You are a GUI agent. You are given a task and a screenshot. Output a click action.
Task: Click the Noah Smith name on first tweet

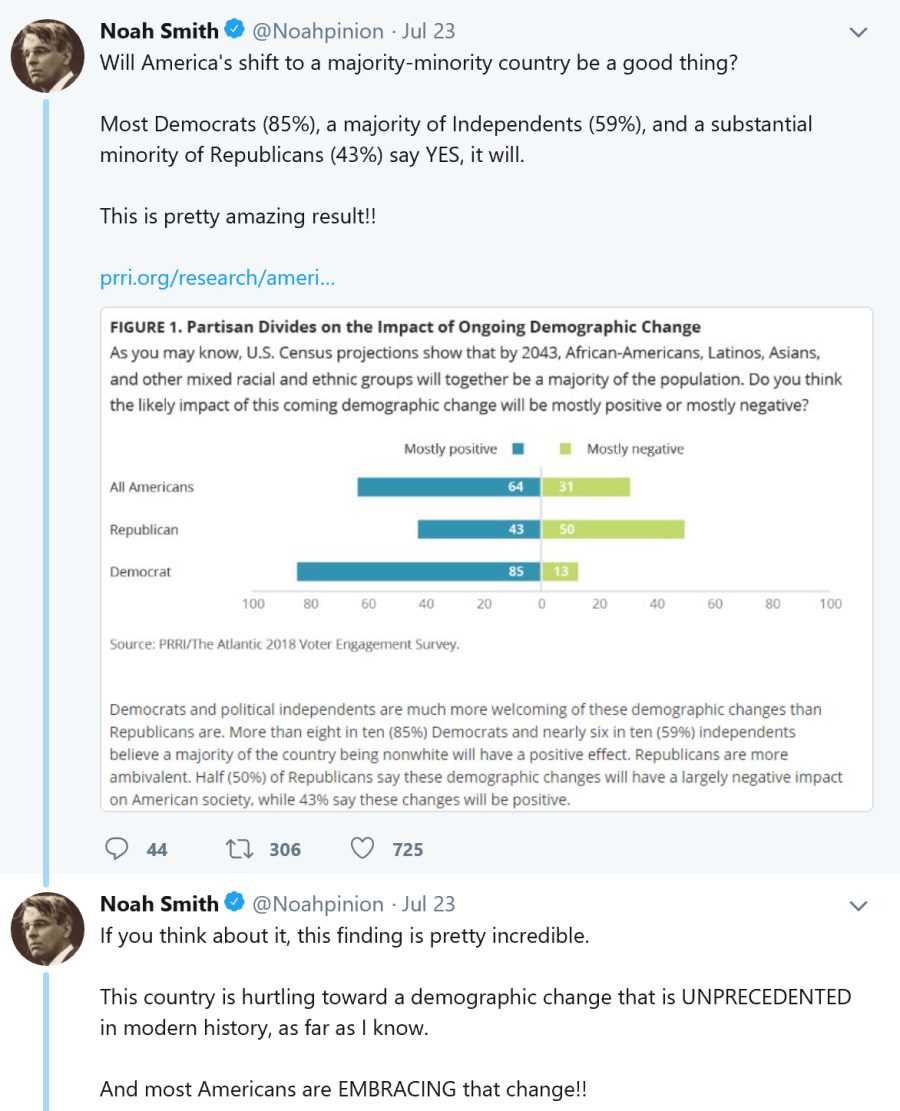tap(159, 31)
